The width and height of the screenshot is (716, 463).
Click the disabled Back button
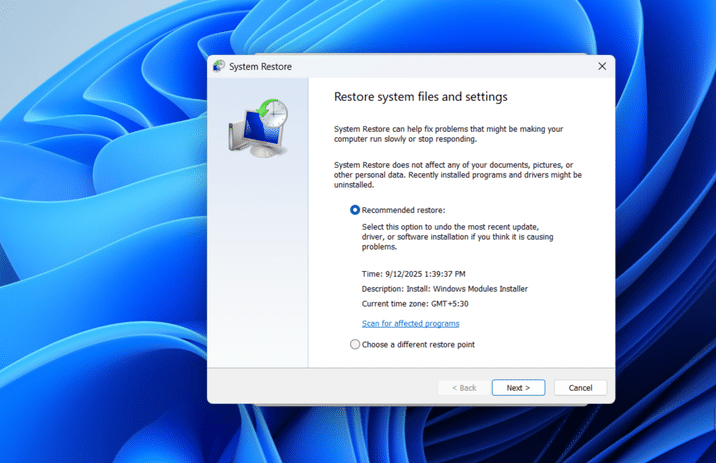(464, 388)
